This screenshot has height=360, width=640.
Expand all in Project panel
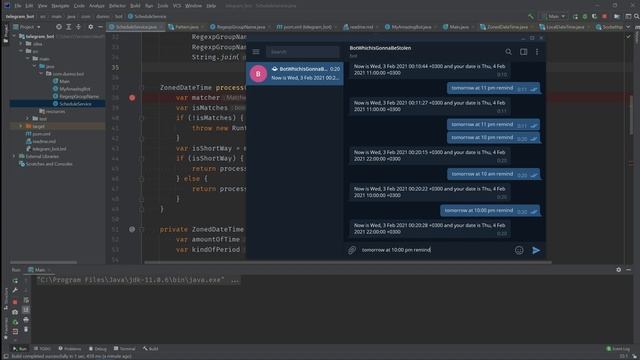pyautogui.click(x=69, y=27)
